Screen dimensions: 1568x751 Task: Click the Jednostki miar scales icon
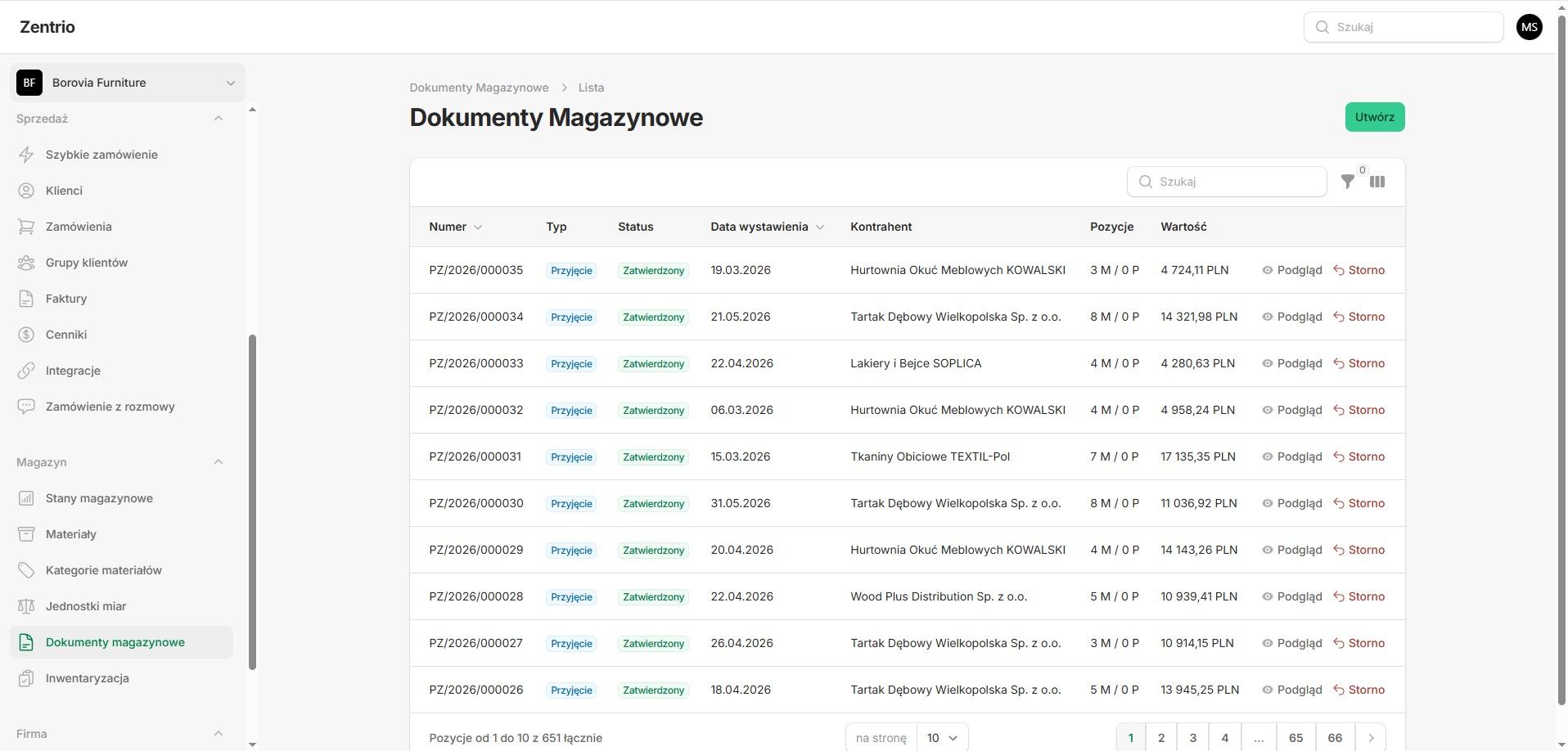click(26, 606)
